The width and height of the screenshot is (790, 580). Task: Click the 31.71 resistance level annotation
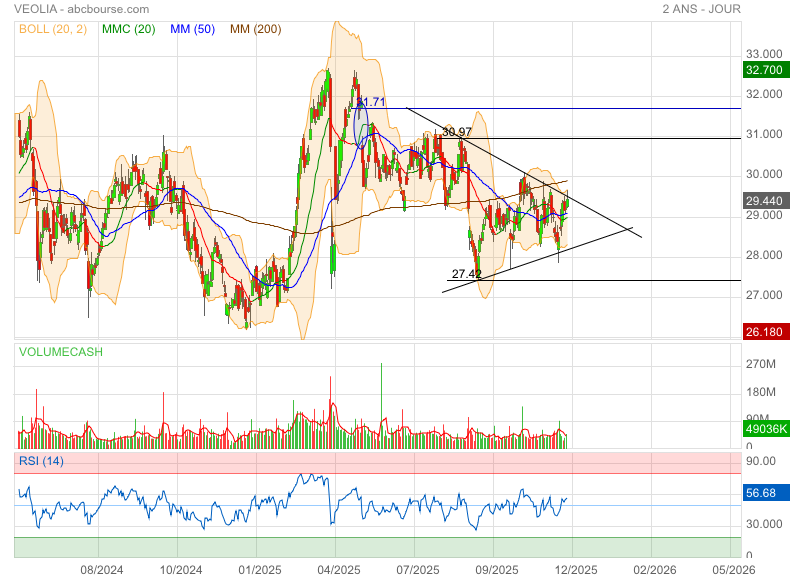(371, 102)
